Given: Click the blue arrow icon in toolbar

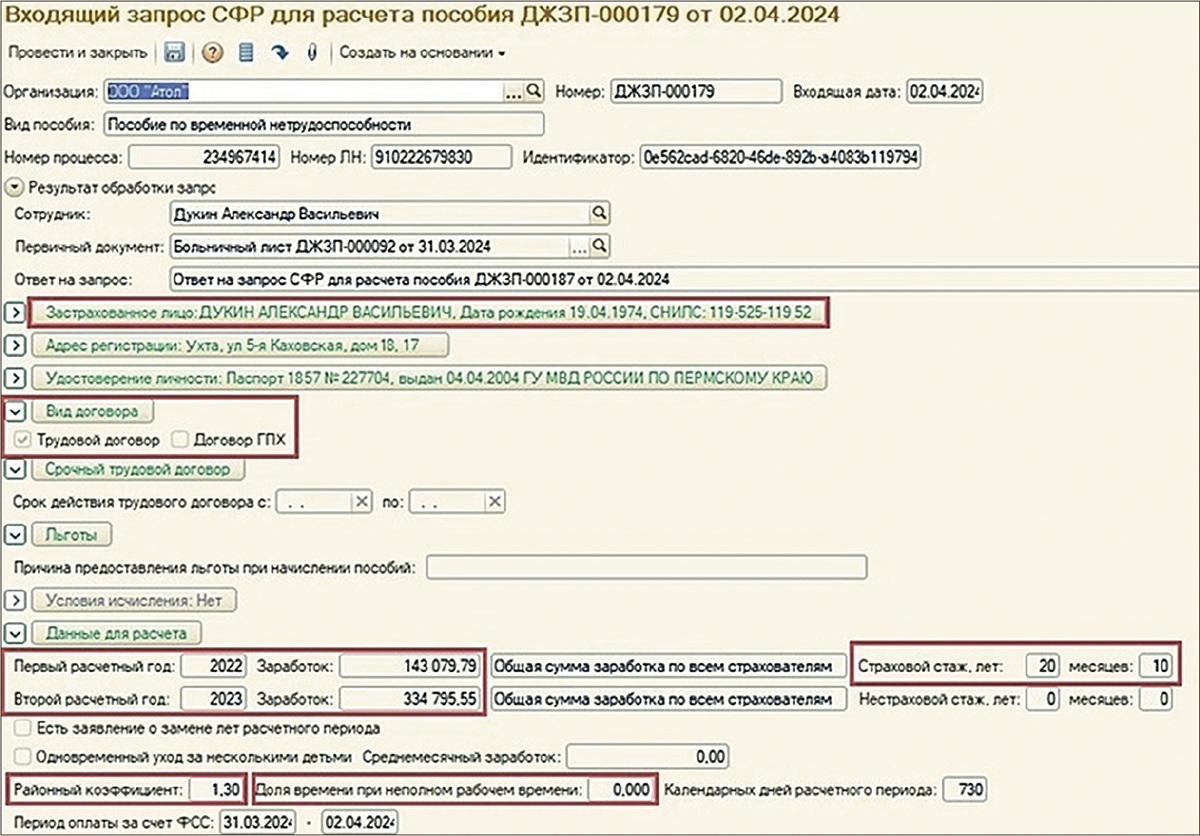Looking at the screenshot, I should pos(280,52).
